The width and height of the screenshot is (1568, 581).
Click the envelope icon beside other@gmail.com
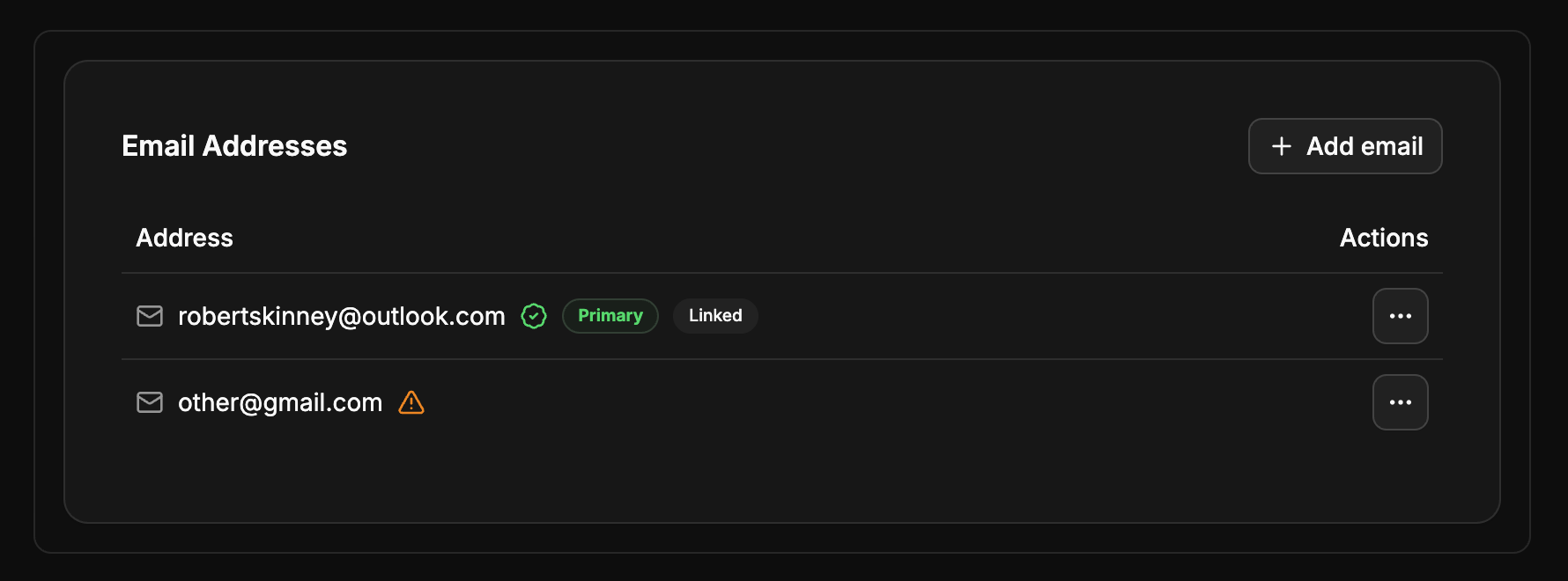(150, 402)
